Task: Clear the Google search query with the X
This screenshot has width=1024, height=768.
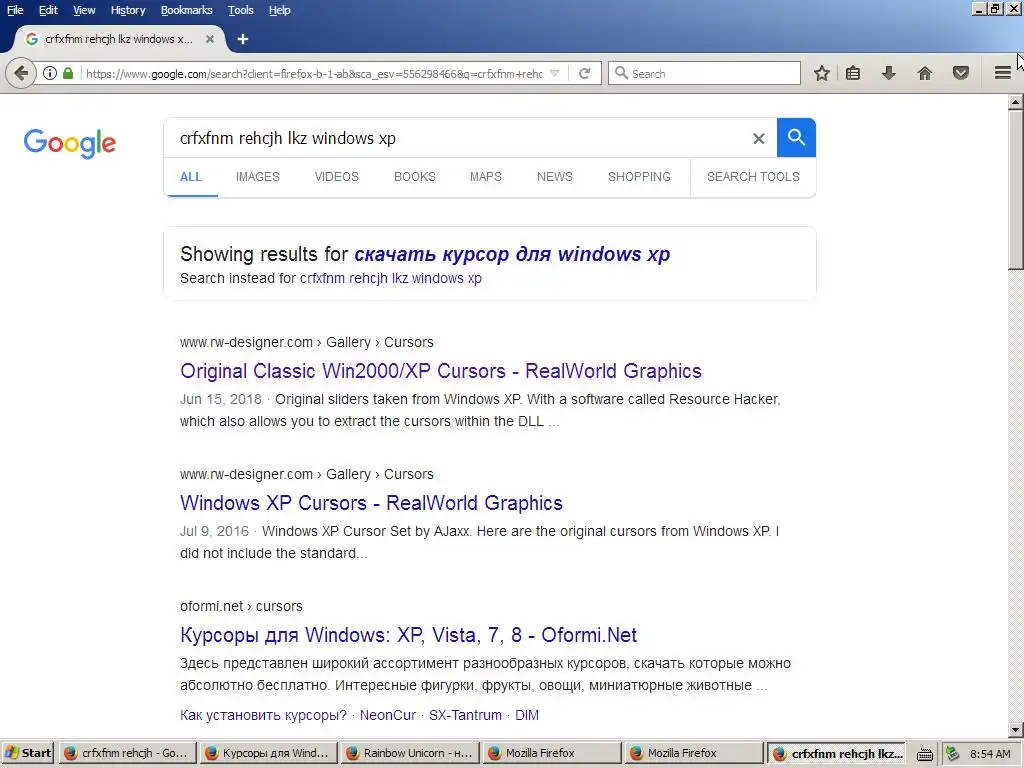Action: coord(758,138)
